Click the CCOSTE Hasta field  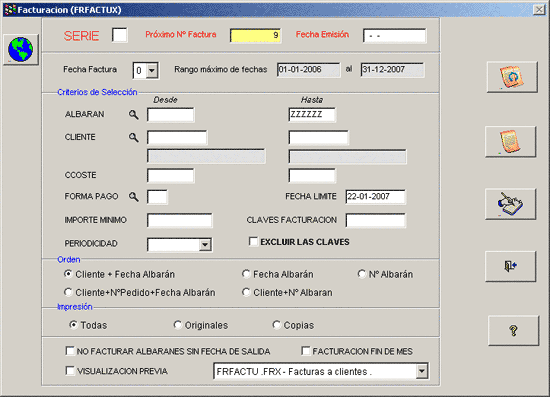312,176
